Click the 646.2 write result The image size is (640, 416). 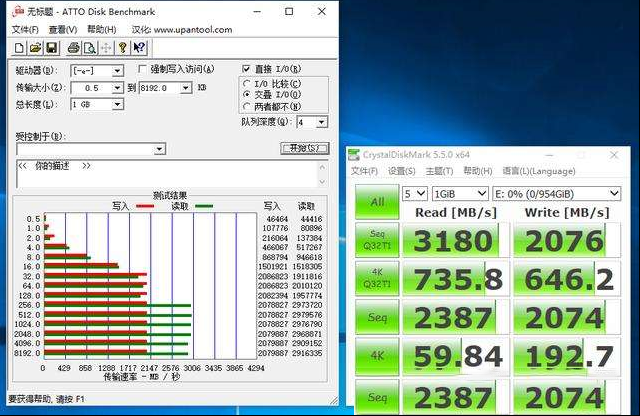(x=567, y=279)
